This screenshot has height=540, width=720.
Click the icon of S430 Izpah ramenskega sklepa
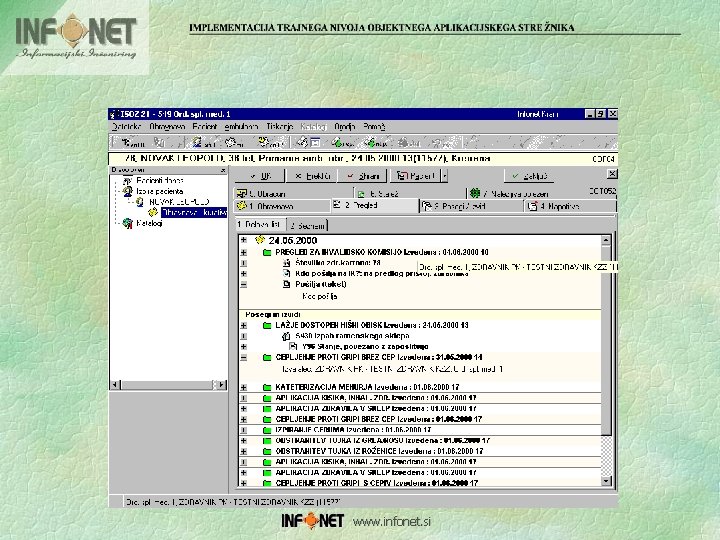coord(286,336)
